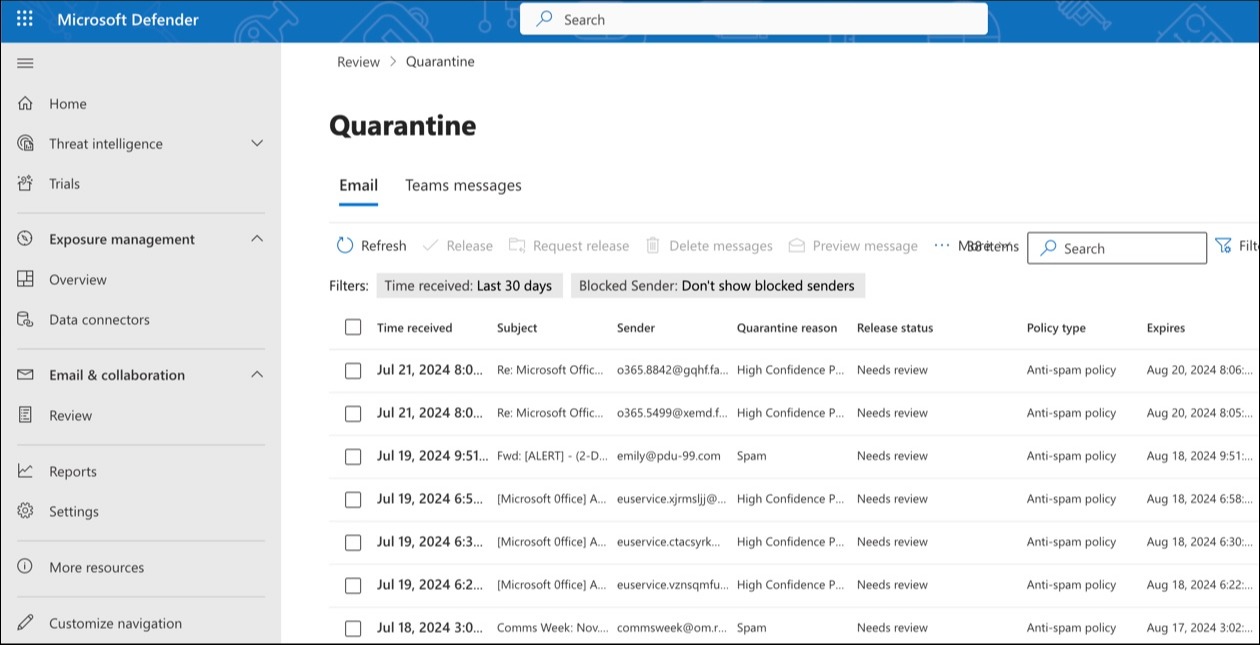Switch to the Teams messages tab
Image resolution: width=1260 pixels, height=645 pixels.
tap(463, 185)
